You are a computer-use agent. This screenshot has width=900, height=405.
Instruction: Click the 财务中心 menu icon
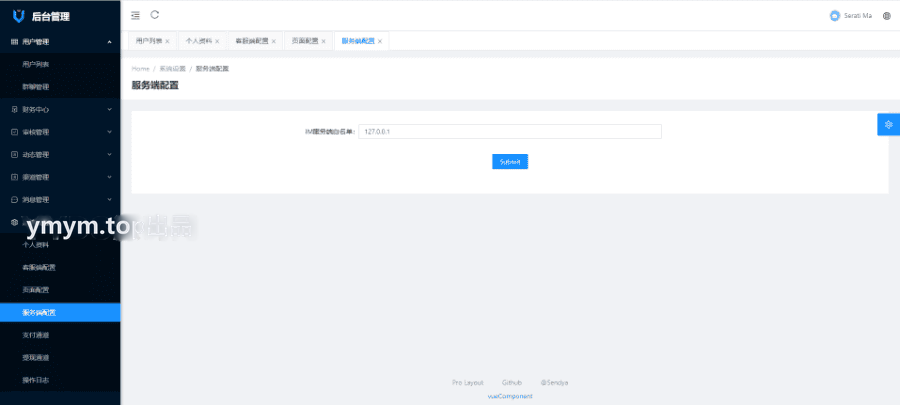[14, 109]
